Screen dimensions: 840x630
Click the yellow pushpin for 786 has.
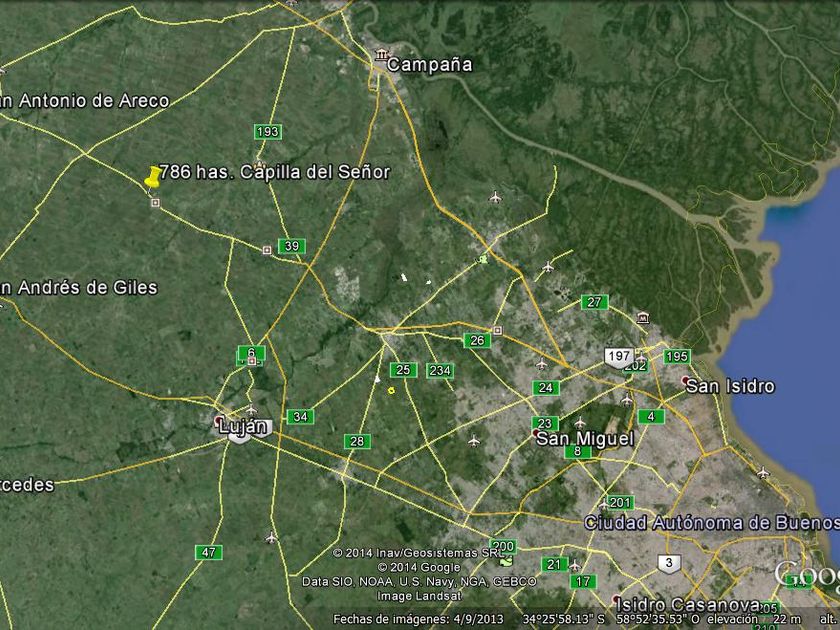[153, 177]
